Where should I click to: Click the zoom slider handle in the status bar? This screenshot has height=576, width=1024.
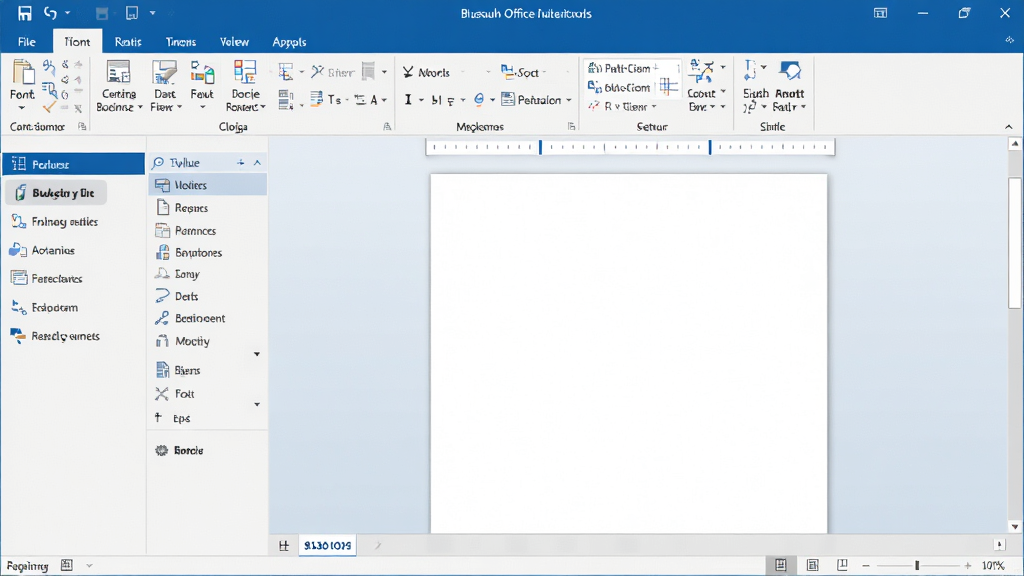[917, 566]
